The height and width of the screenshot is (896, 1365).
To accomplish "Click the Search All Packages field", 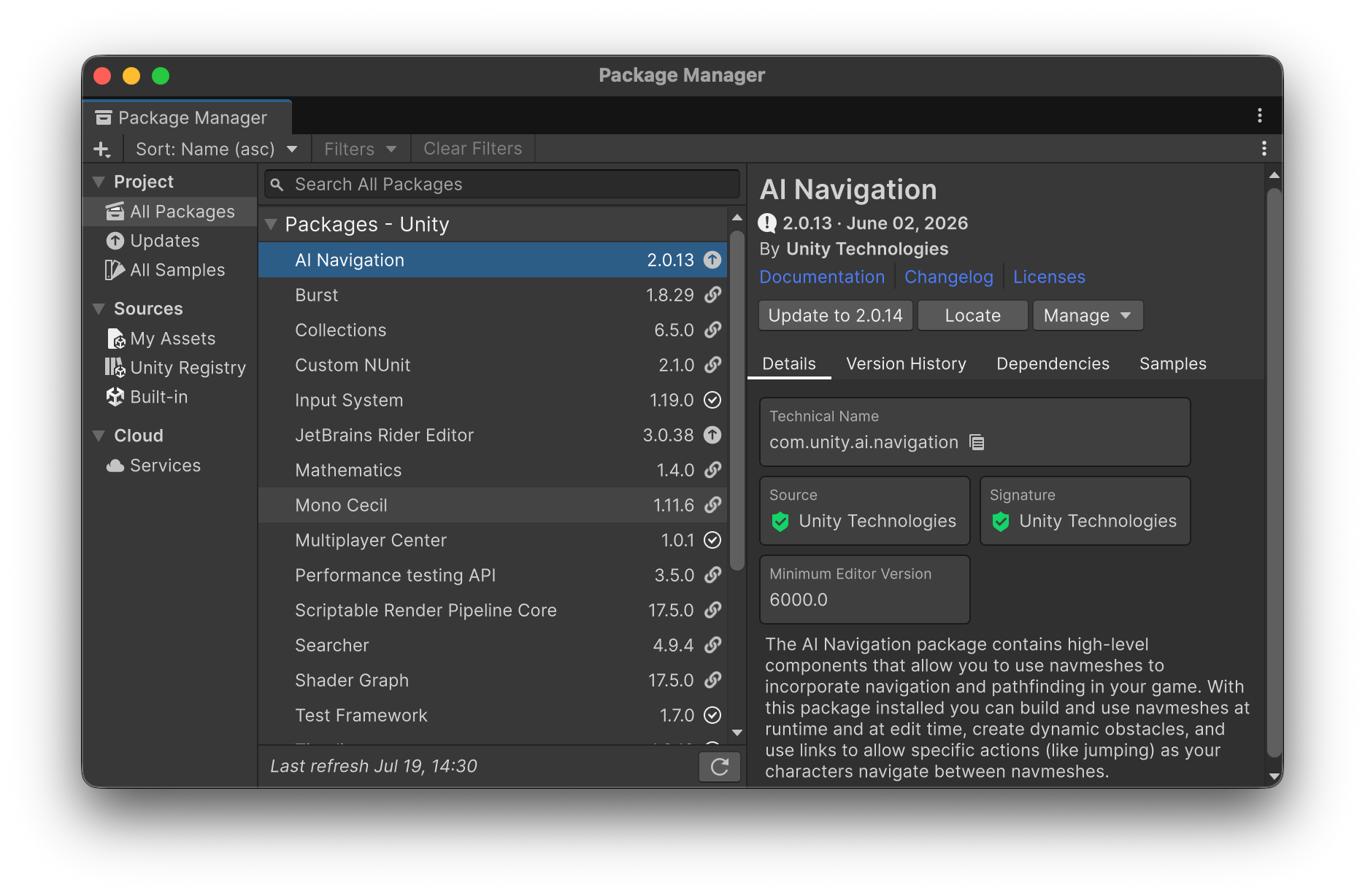I will pyautogui.click(x=502, y=185).
